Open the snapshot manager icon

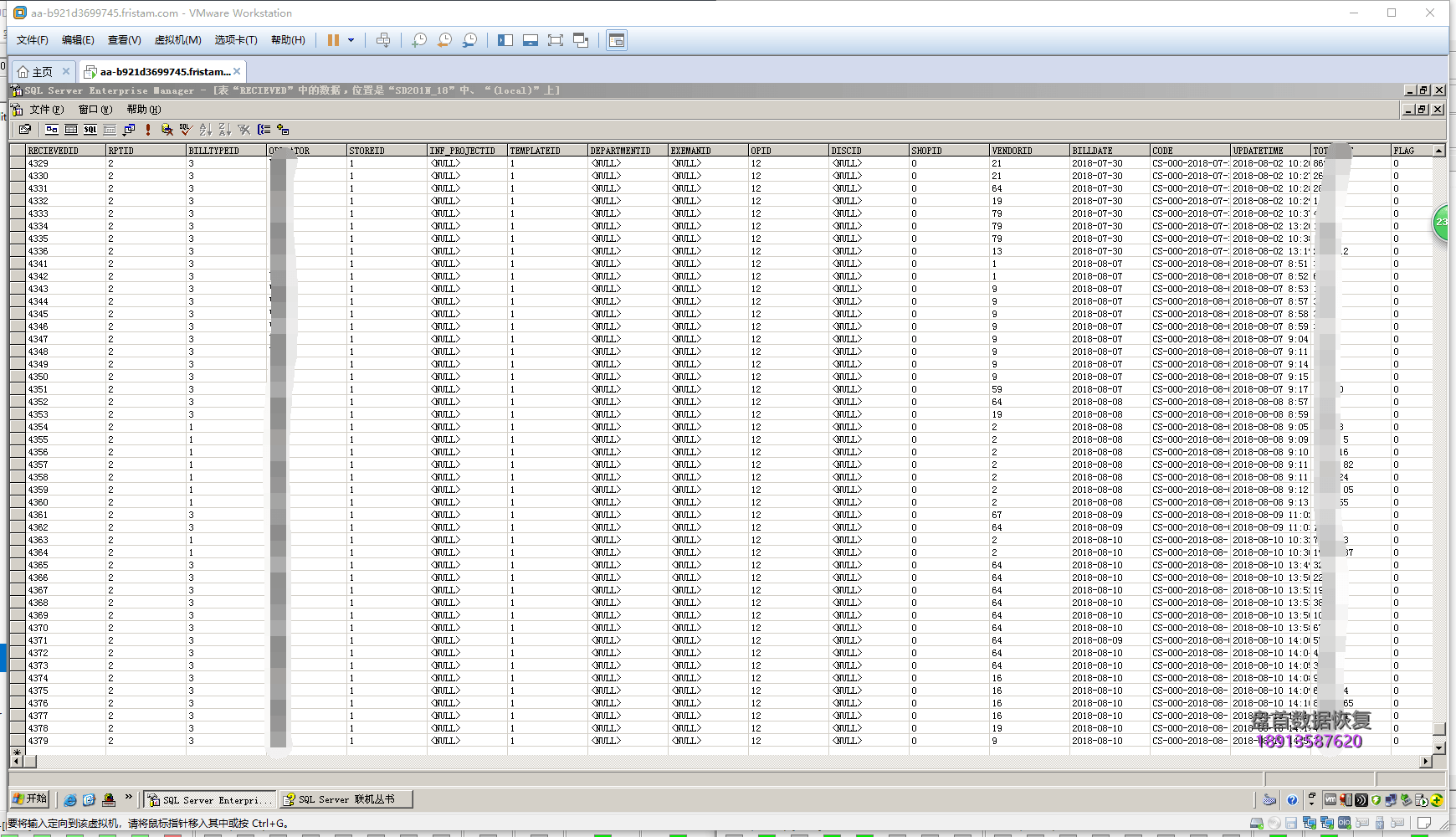(469, 40)
